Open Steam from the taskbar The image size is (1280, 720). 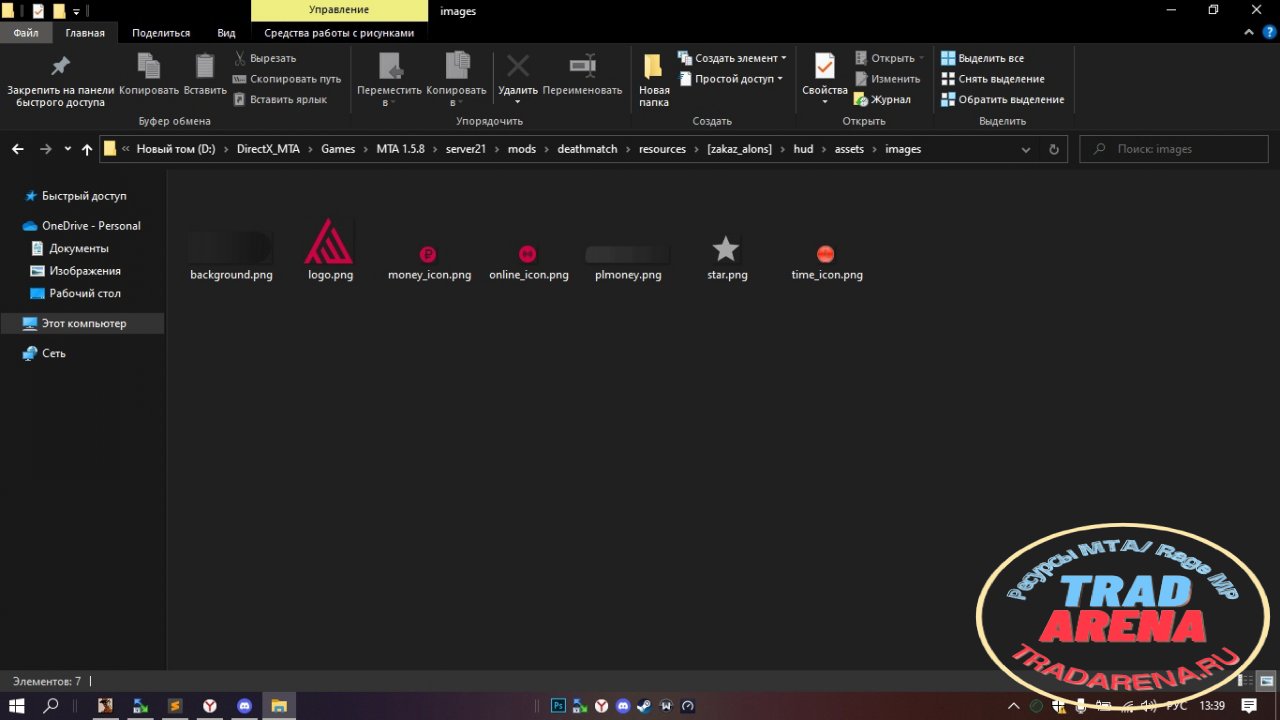tap(645, 706)
